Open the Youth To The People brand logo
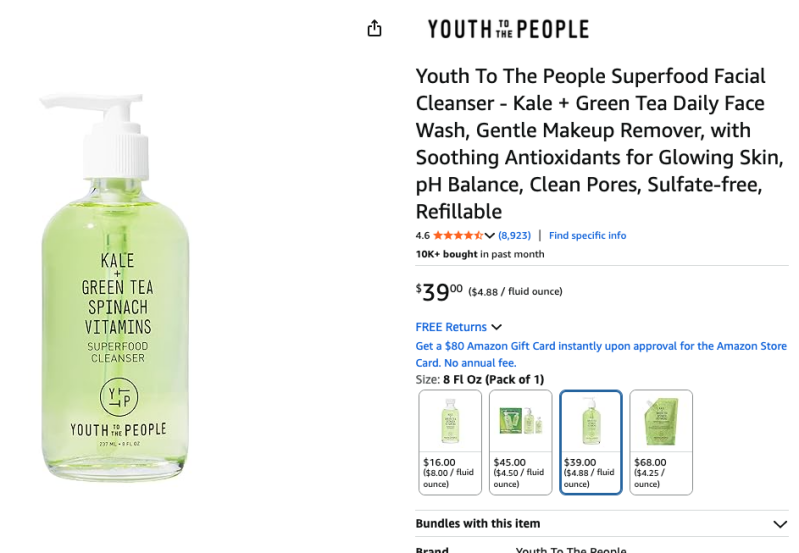This screenshot has width=799, height=553. 507,29
